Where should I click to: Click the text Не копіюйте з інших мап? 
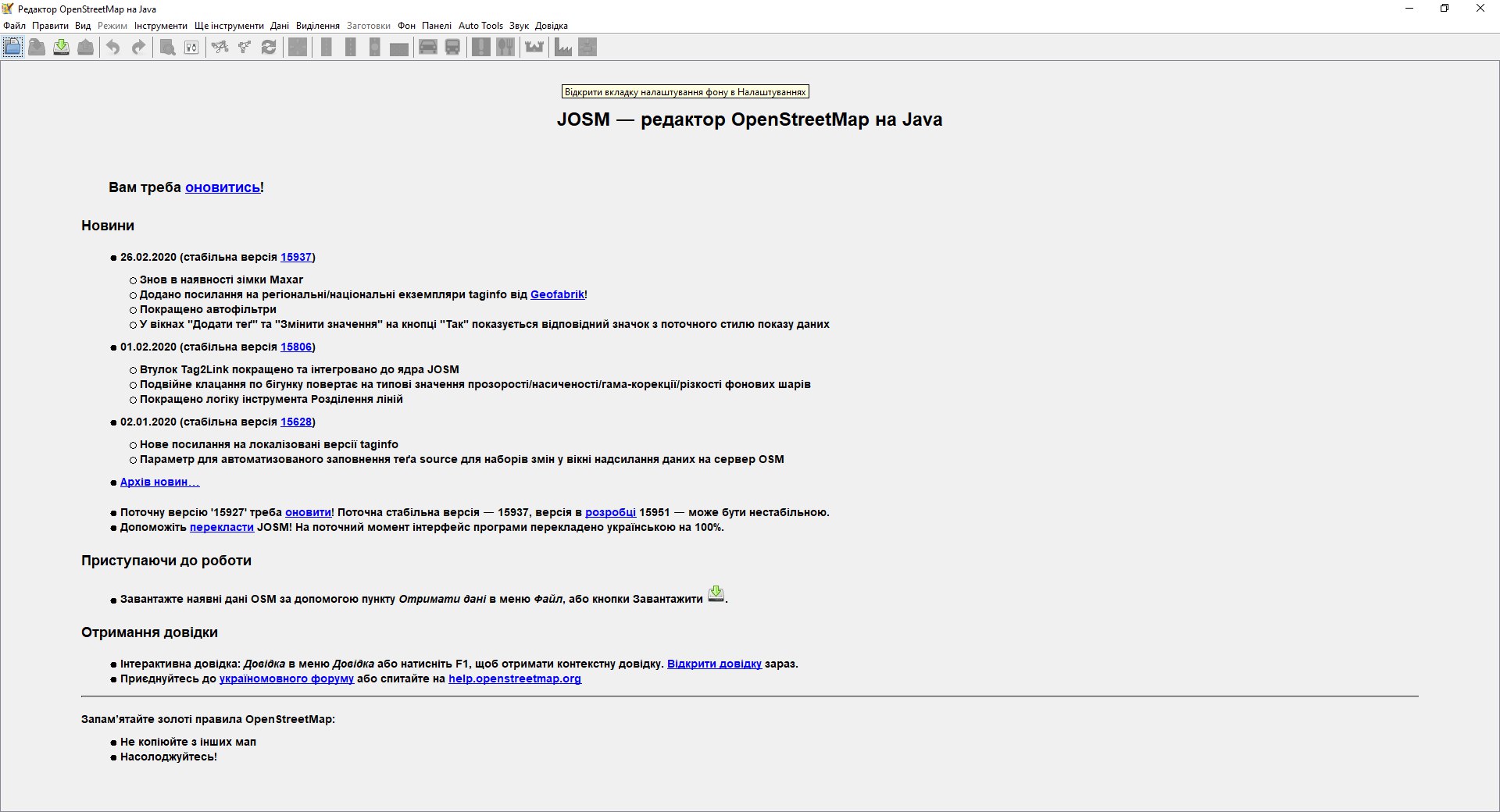click(188, 742)
